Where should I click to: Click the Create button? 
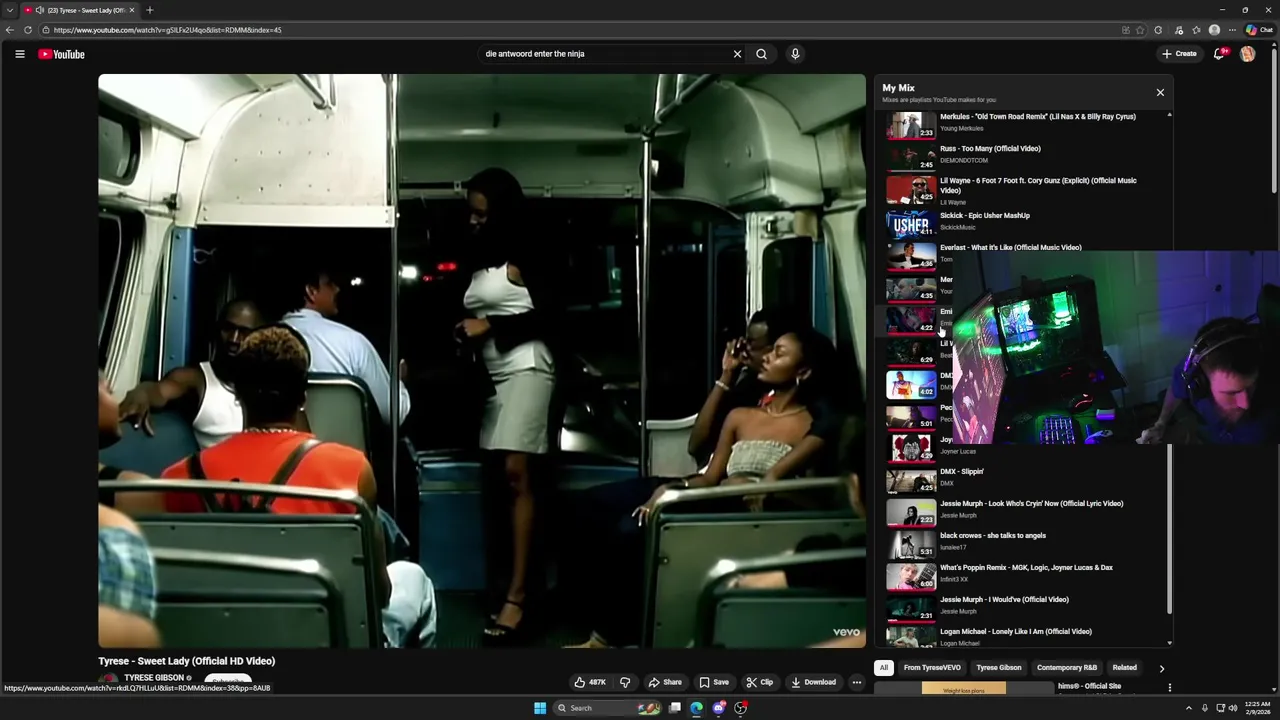[1180, 54]
